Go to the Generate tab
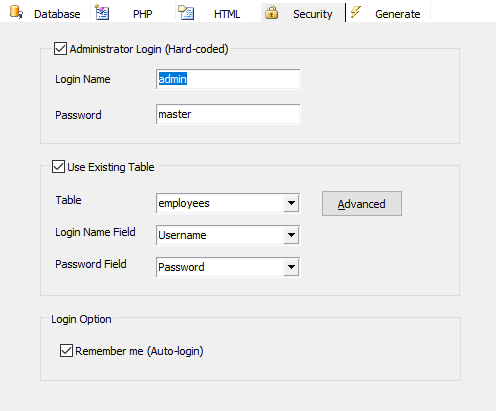The image size is (496, 411). [397, 14]
